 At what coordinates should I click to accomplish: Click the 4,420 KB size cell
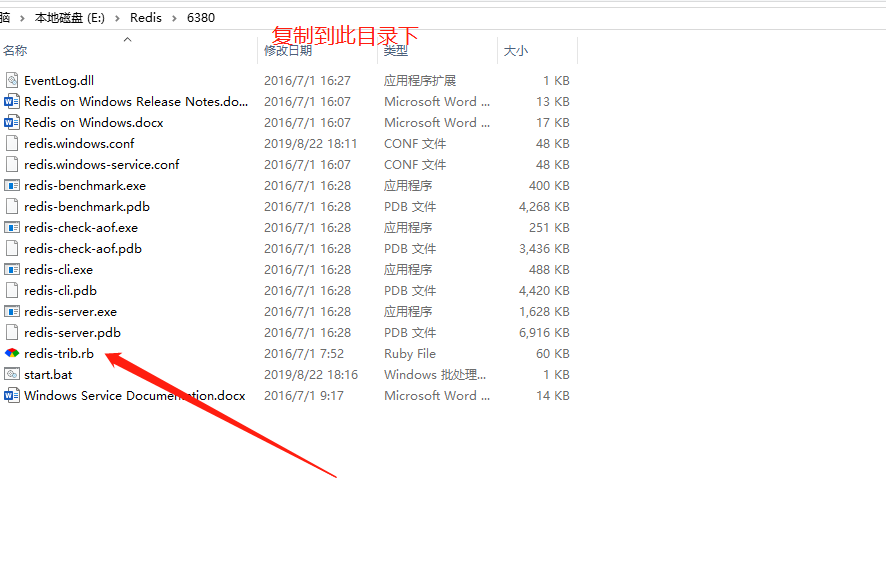tap(544, 290)
